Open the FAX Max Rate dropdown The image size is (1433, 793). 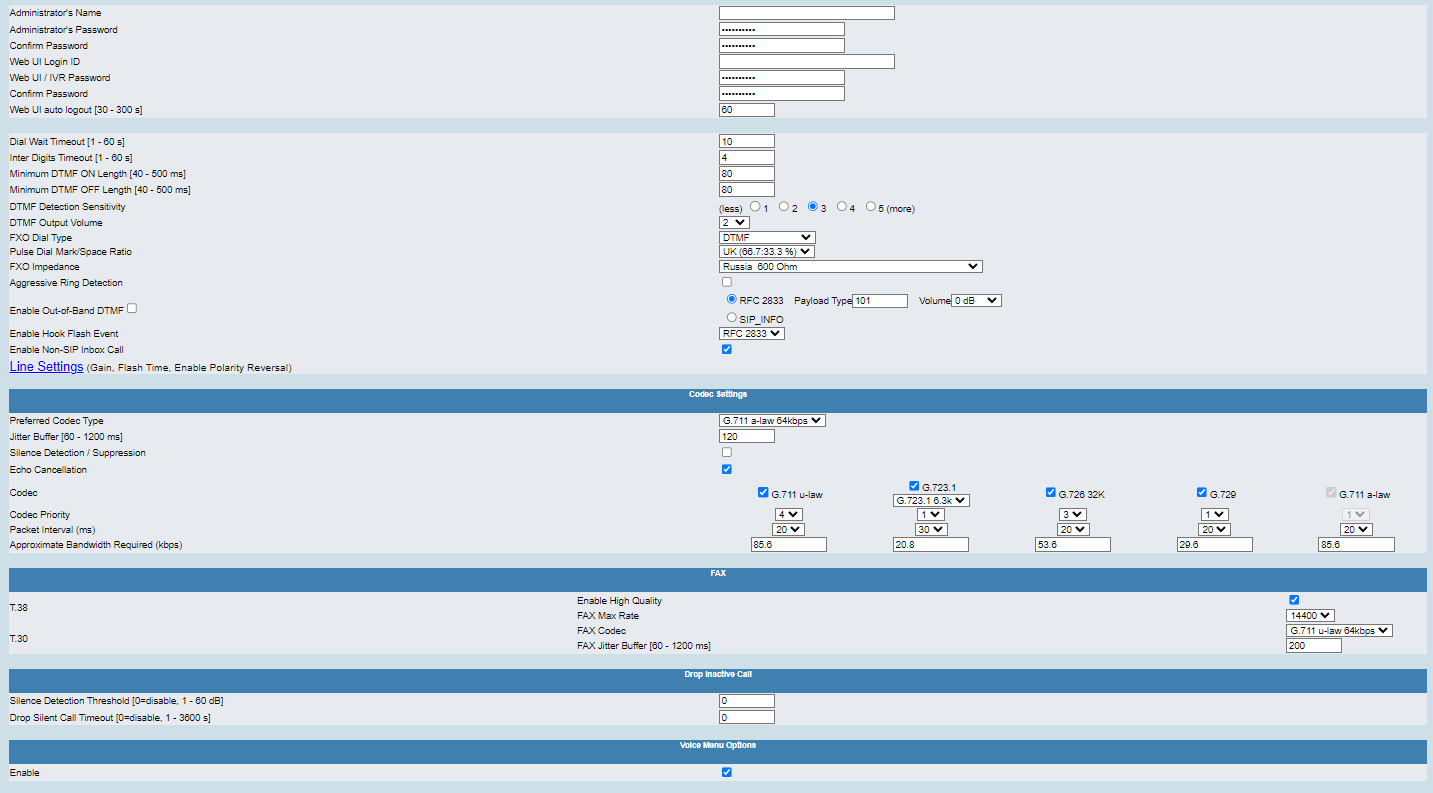1310,616
